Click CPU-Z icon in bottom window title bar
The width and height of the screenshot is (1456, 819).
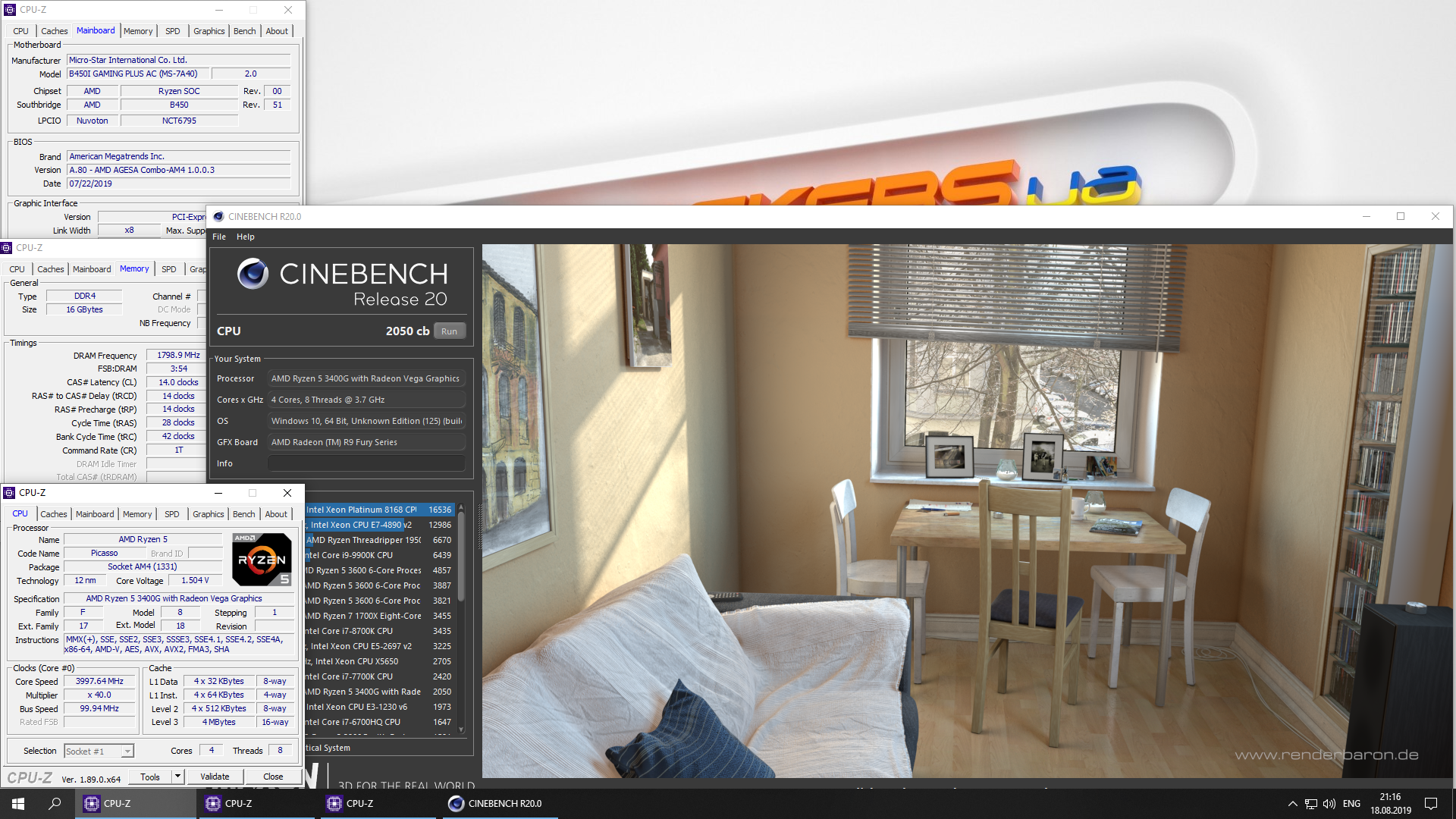[10, 493]
